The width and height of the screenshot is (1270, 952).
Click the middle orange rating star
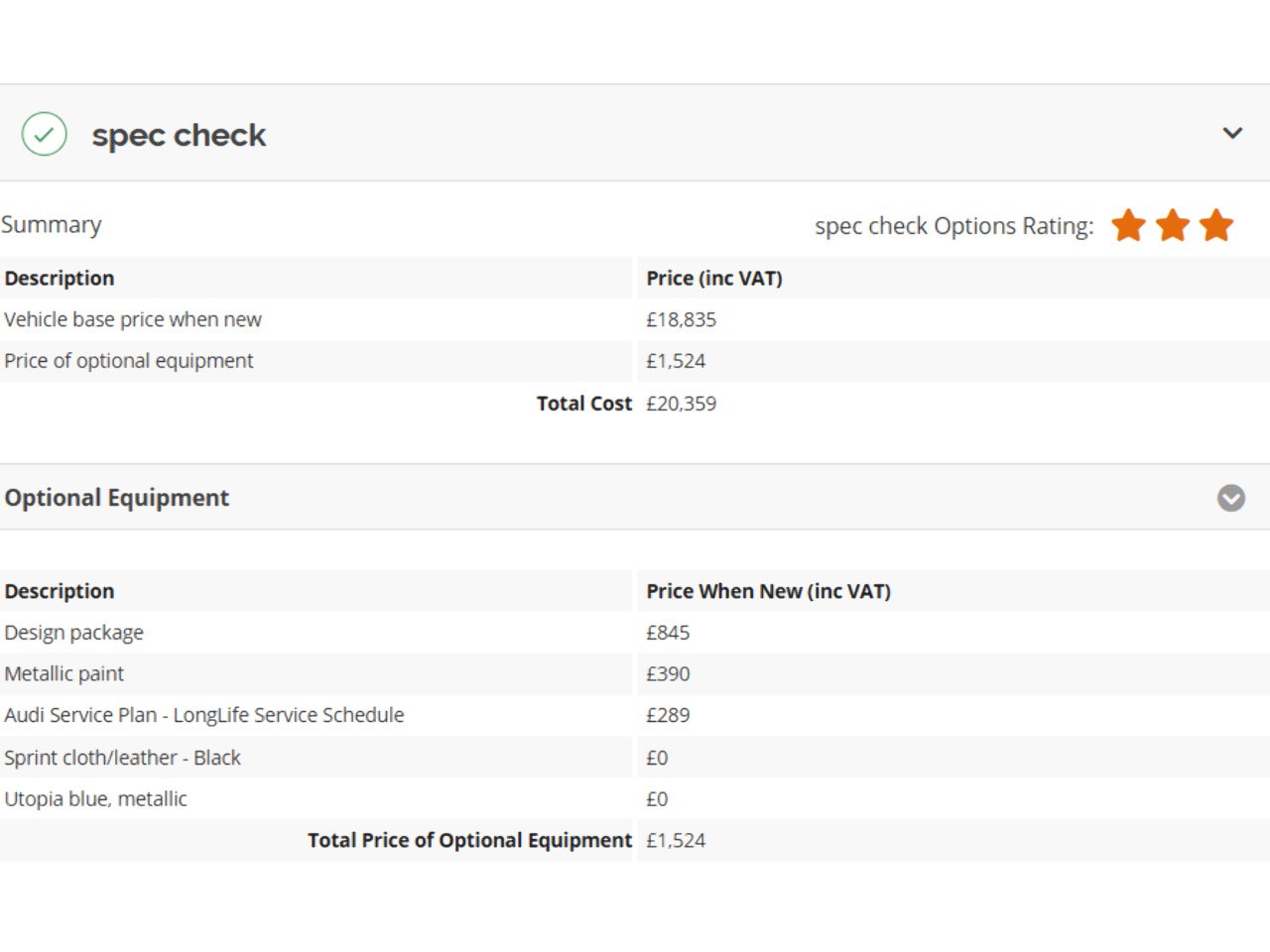point(1172,226)
